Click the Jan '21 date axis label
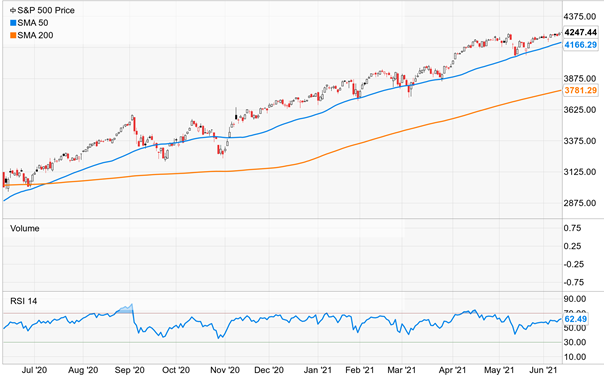Viewport: 604px width, 375px height. click(317, 370)
